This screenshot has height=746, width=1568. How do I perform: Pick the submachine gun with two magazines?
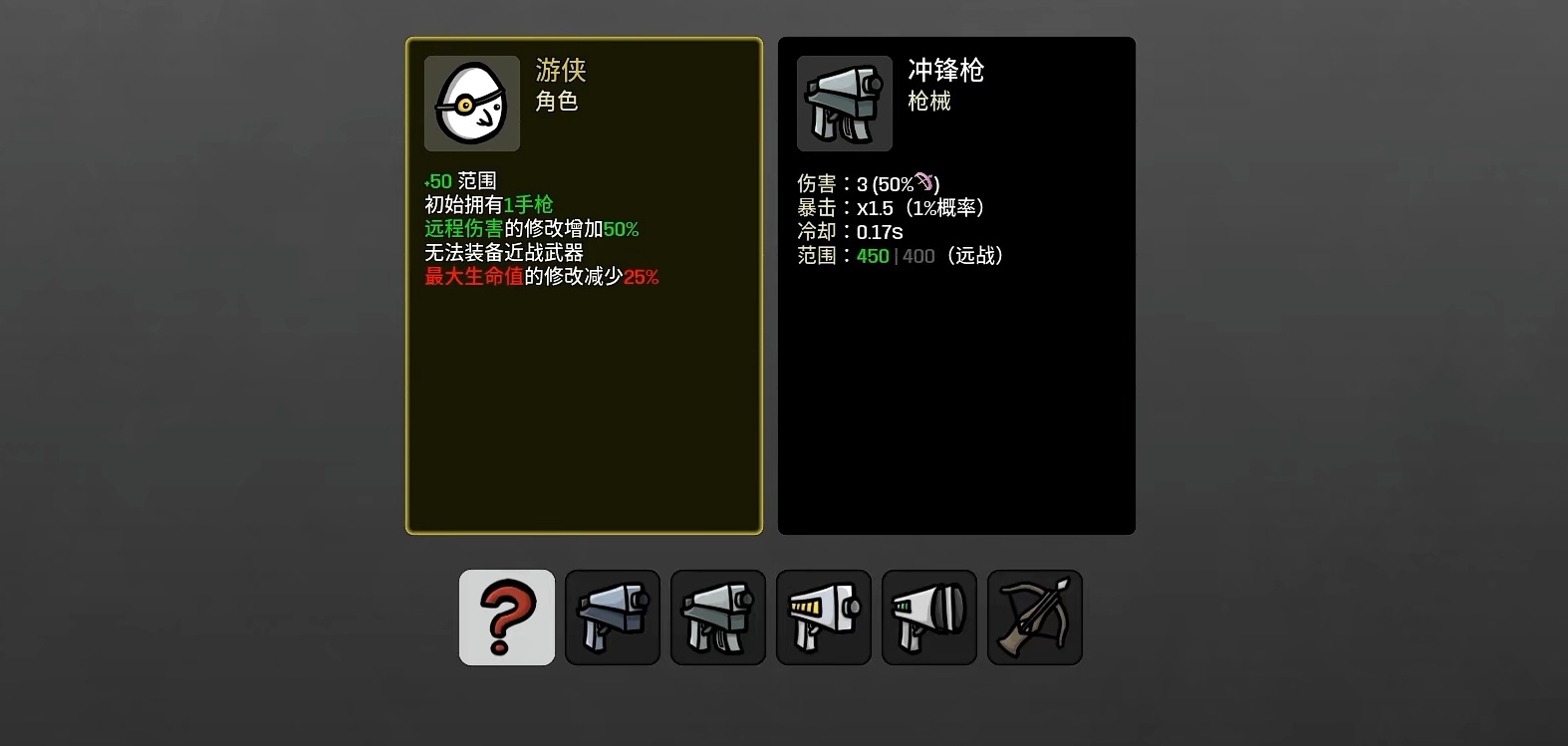[x=718, y=618]
